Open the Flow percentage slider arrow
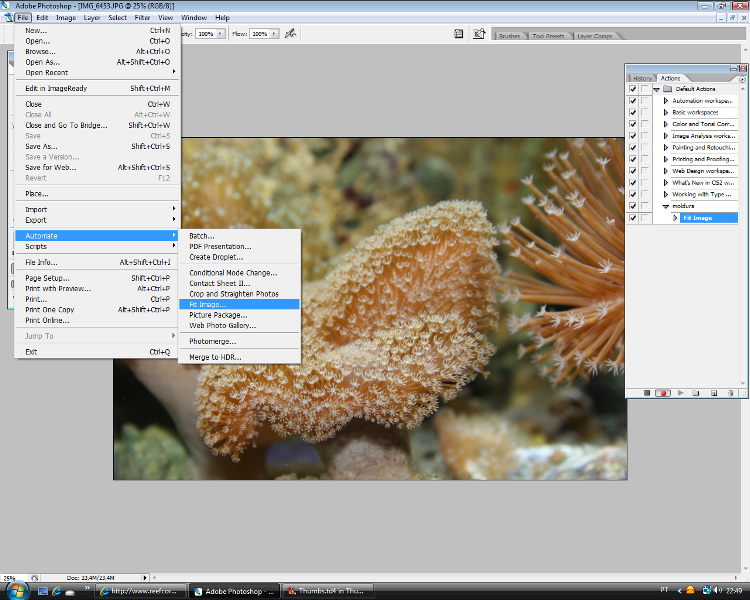 275,33
